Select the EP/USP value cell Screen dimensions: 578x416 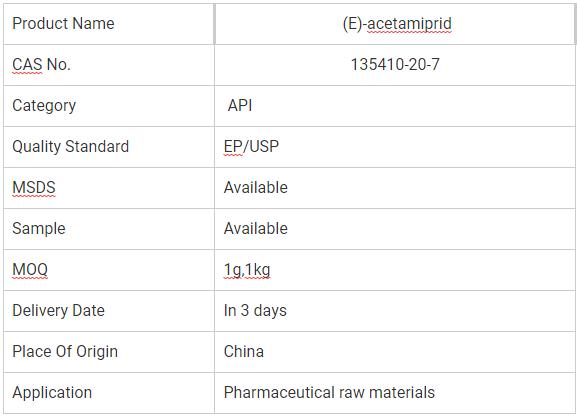point(394,147)
